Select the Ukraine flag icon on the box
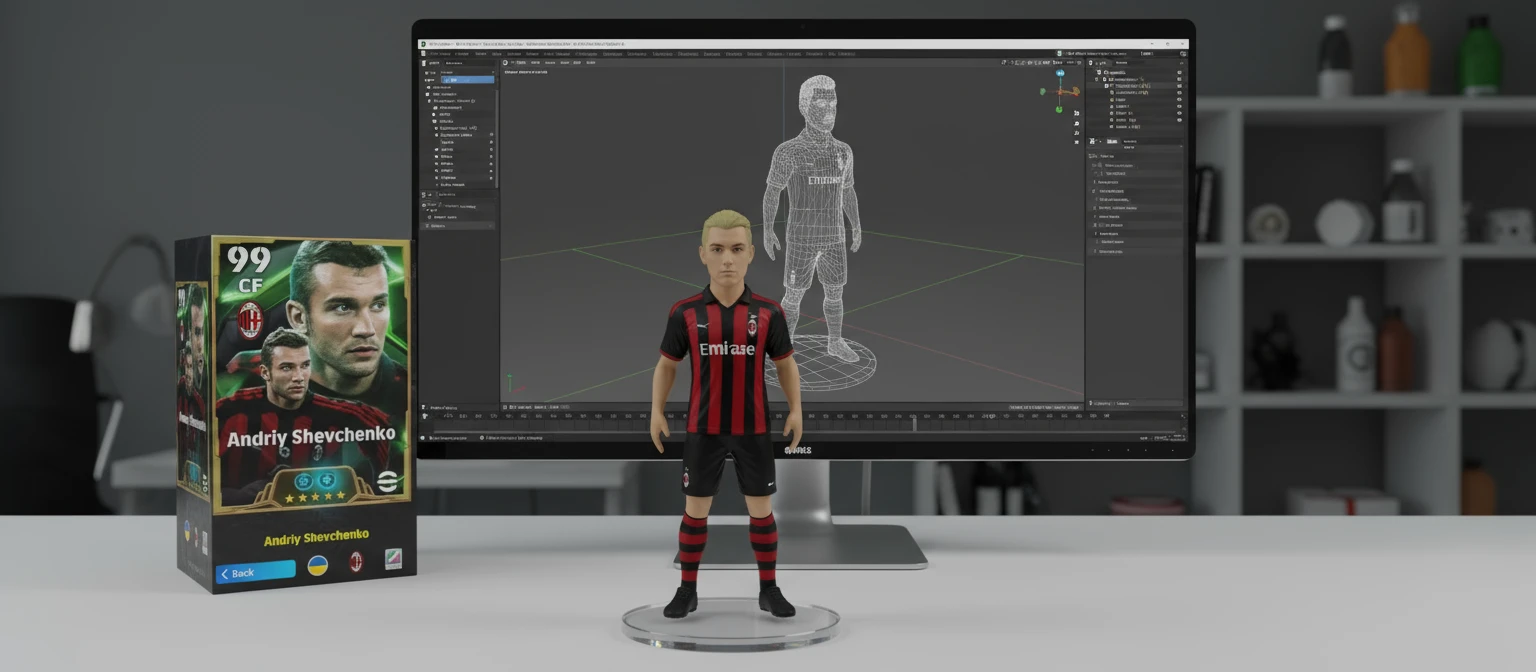 318,565
